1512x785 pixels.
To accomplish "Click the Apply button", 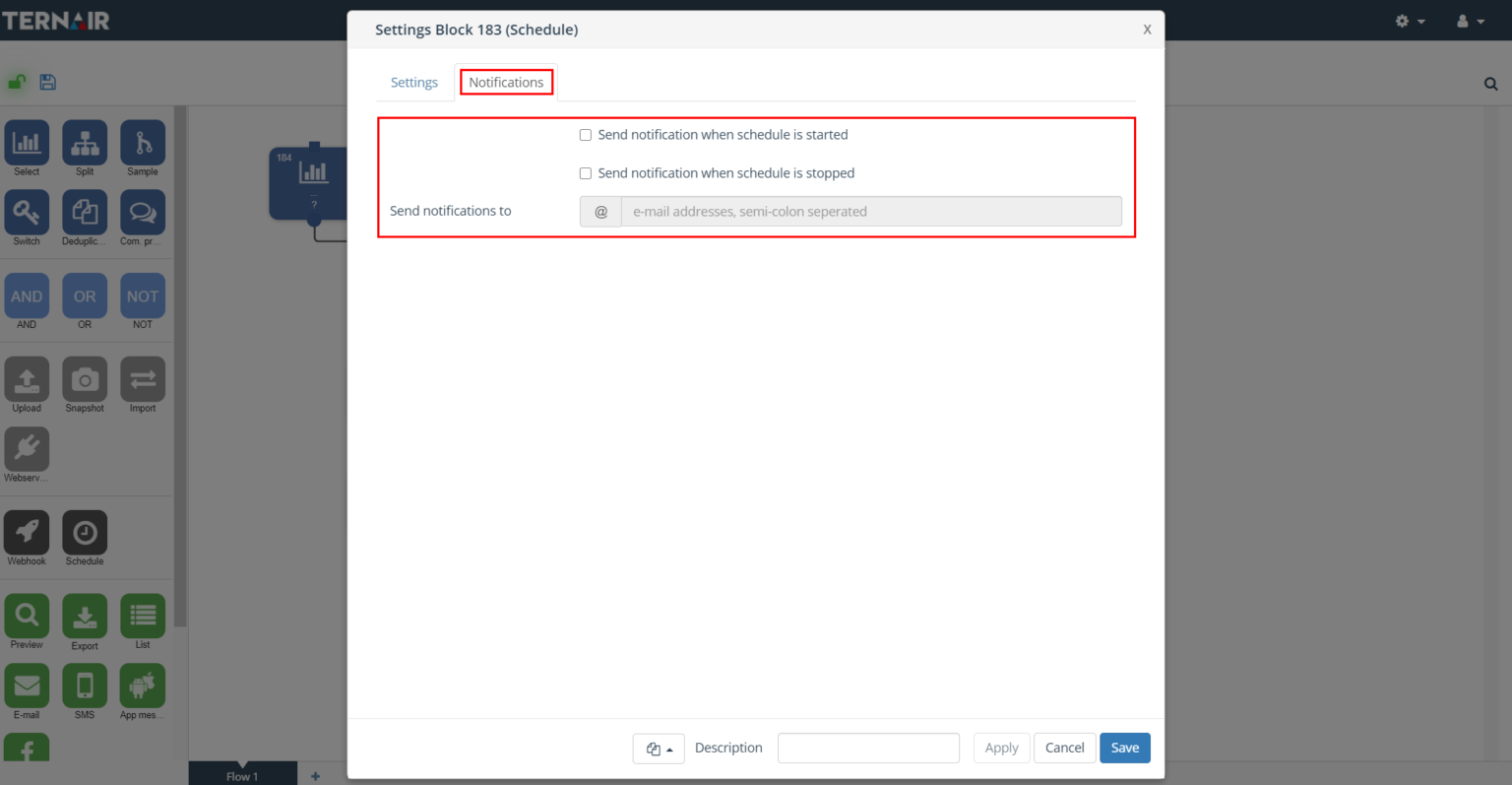I will pos(1001,748).
